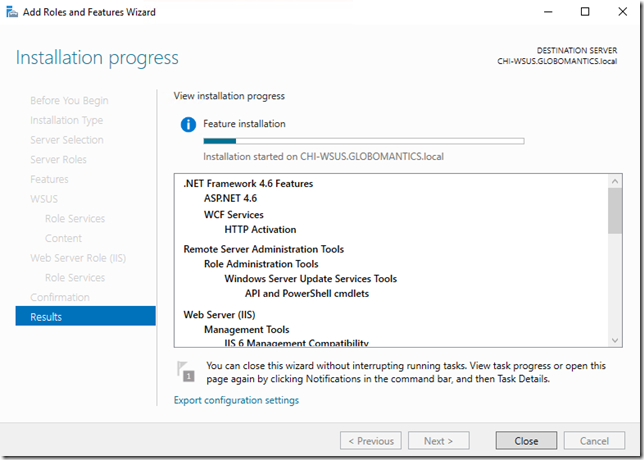This screenshot has width=644, height=460.
Task: Open the Content step under WSUS
Action: click(x=63, y=238)
